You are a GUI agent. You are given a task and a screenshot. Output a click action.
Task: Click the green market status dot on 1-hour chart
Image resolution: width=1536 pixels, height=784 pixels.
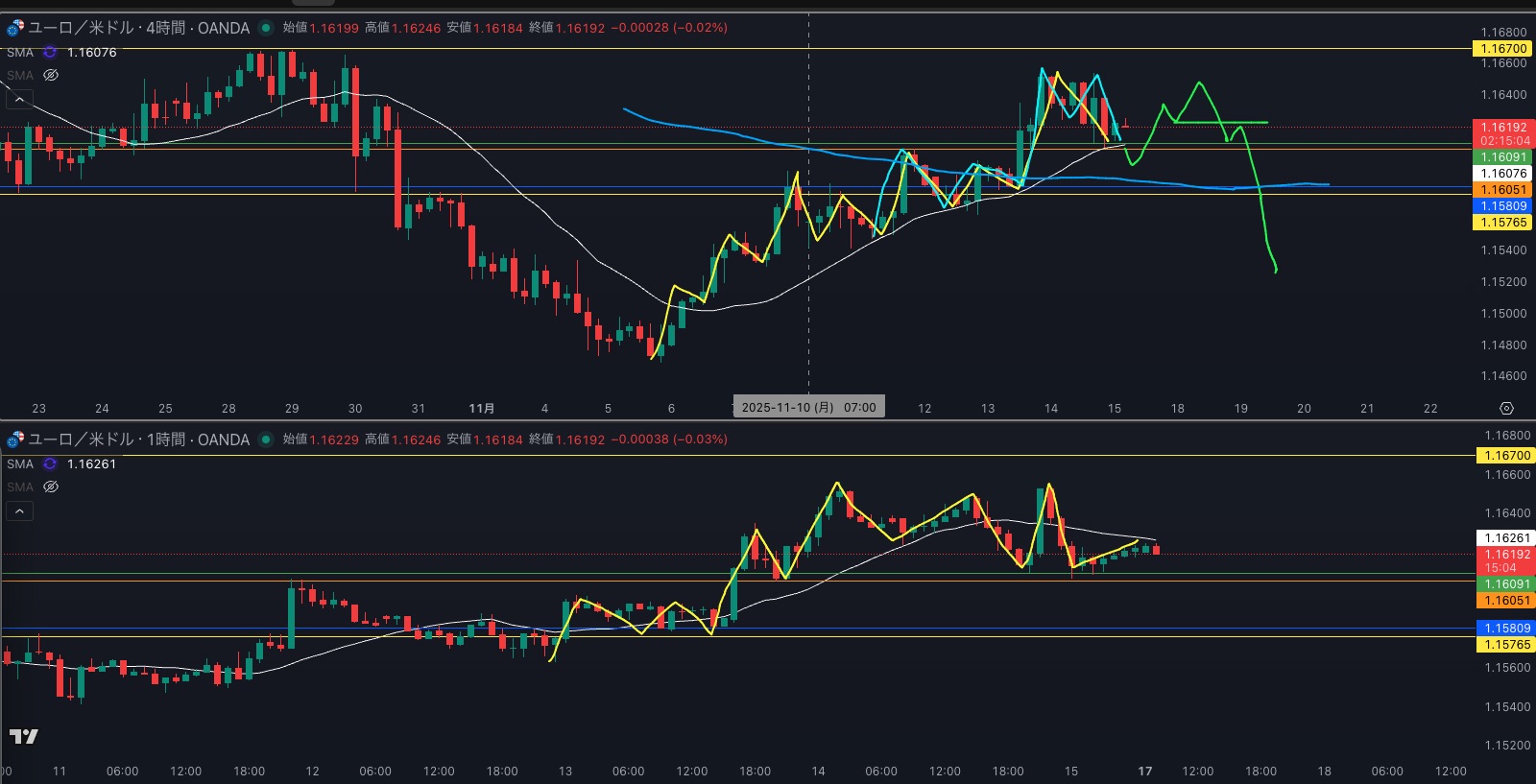[266, 440]
